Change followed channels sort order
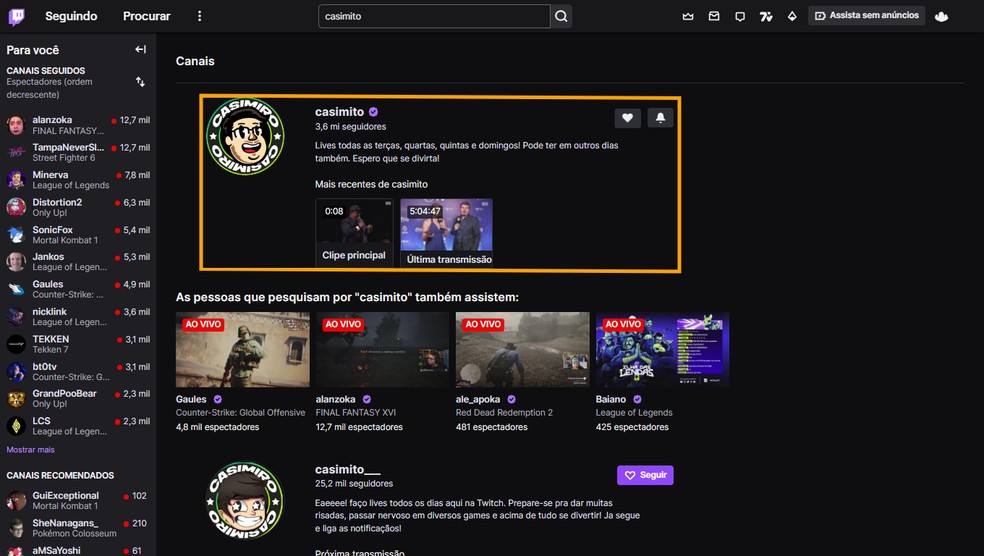Image resolution: width=984 pixels, height=556 pixels. pos(140,82)
